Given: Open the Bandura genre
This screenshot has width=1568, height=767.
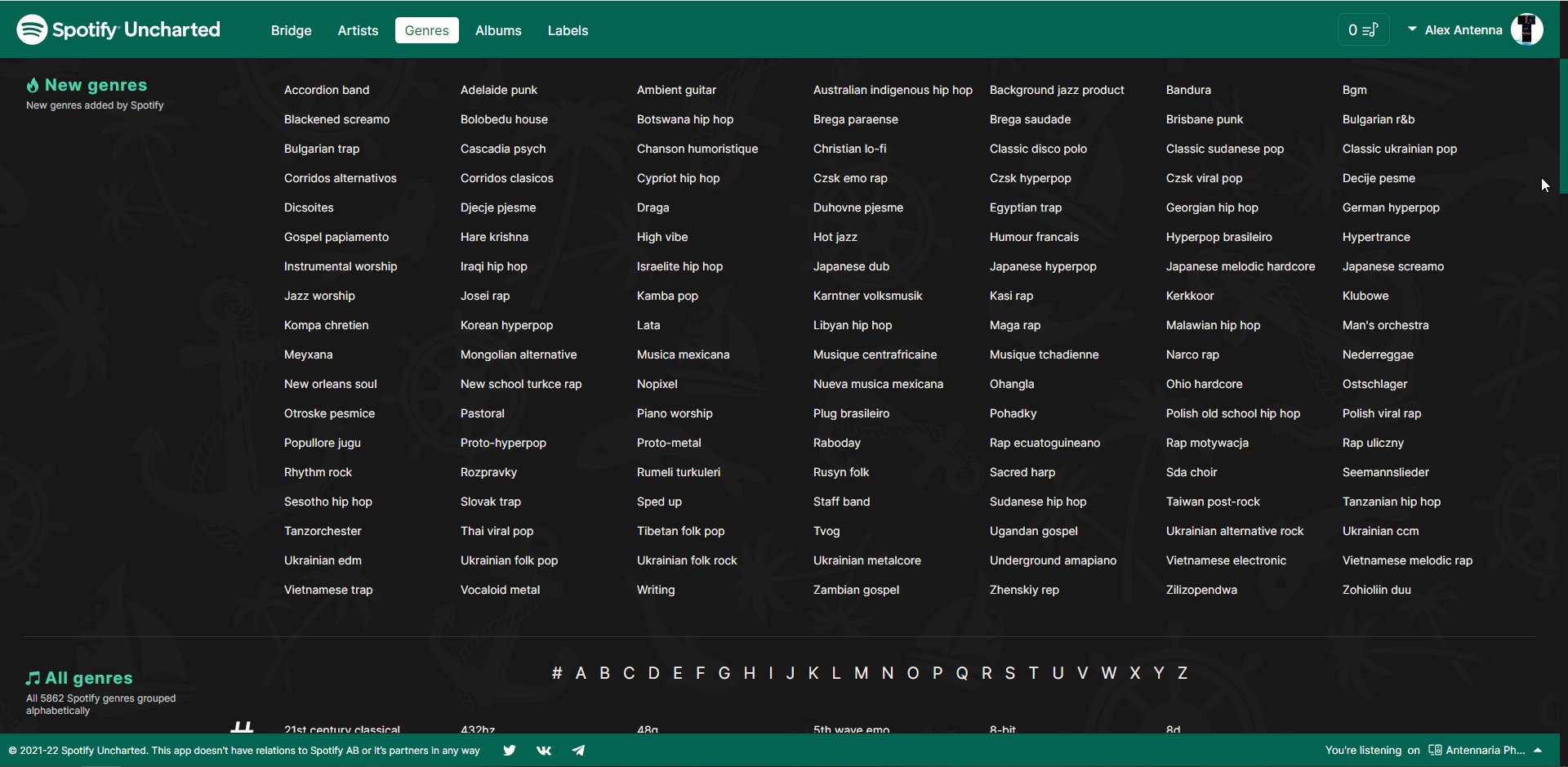Looking at the screenshot, I should (x=1188, y=90).
